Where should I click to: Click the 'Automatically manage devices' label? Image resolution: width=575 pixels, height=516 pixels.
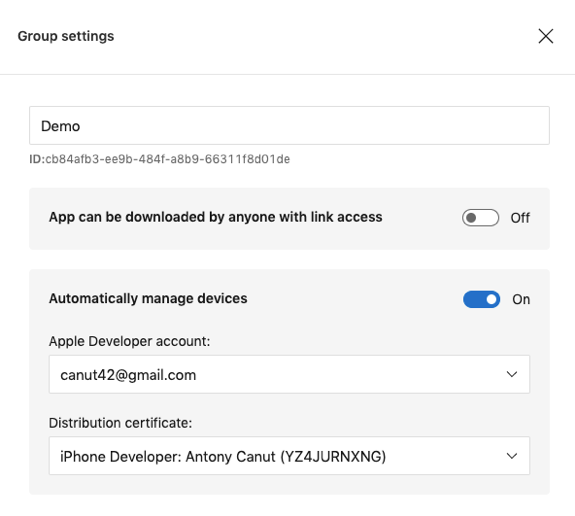point(148,299)
